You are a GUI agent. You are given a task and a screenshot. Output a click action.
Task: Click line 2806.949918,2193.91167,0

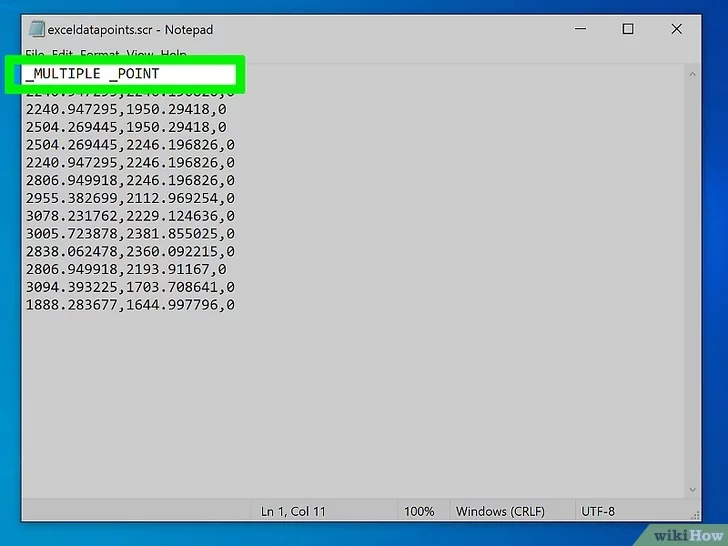[126, 269]
